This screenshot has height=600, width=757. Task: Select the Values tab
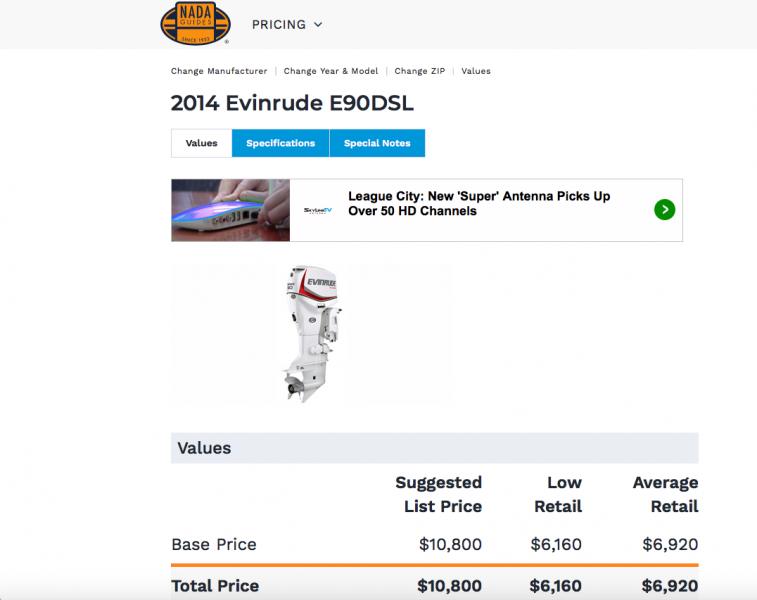[201, 143]
